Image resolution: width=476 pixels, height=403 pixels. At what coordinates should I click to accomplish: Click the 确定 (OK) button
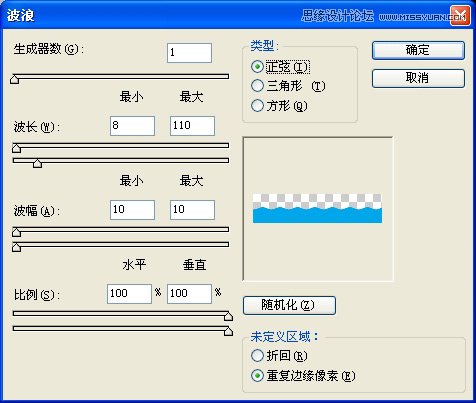tap(418, 50)
